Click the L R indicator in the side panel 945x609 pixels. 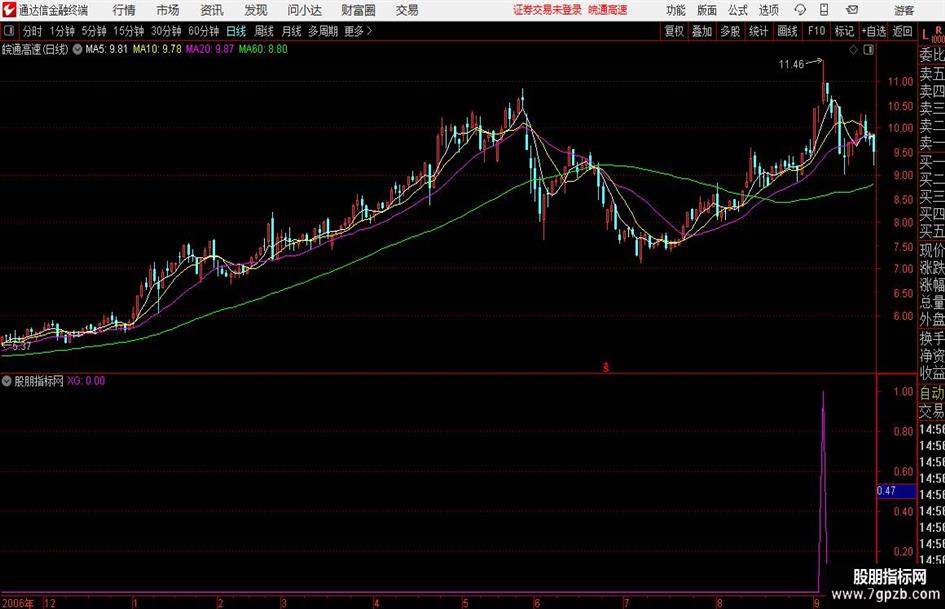coord(933,35)
